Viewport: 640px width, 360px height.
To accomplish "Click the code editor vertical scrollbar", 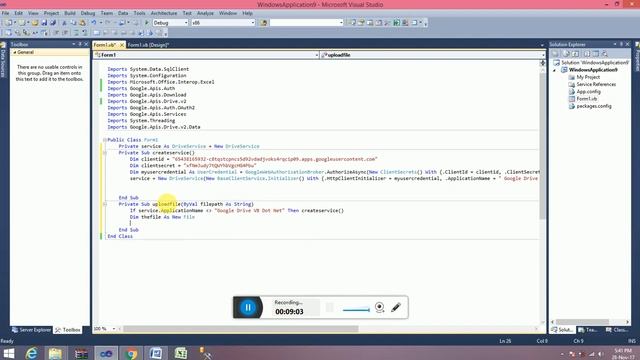I will pyautogui.click(x=542, y=147).
